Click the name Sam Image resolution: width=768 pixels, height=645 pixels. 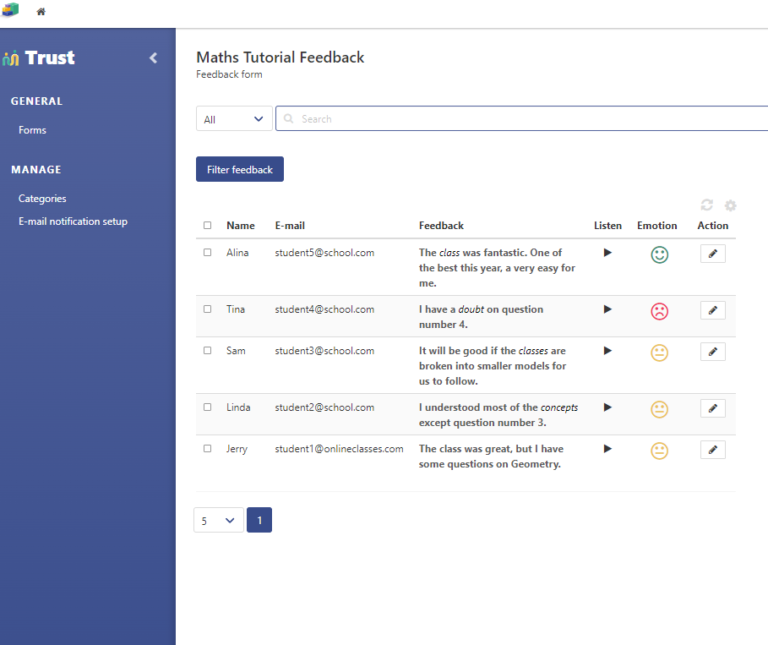click(236, 351)
